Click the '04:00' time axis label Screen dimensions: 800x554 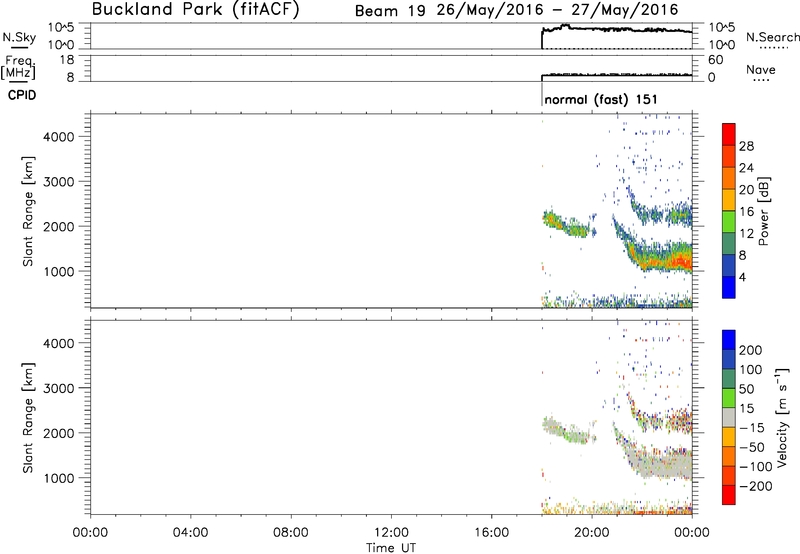coord(190,533)
